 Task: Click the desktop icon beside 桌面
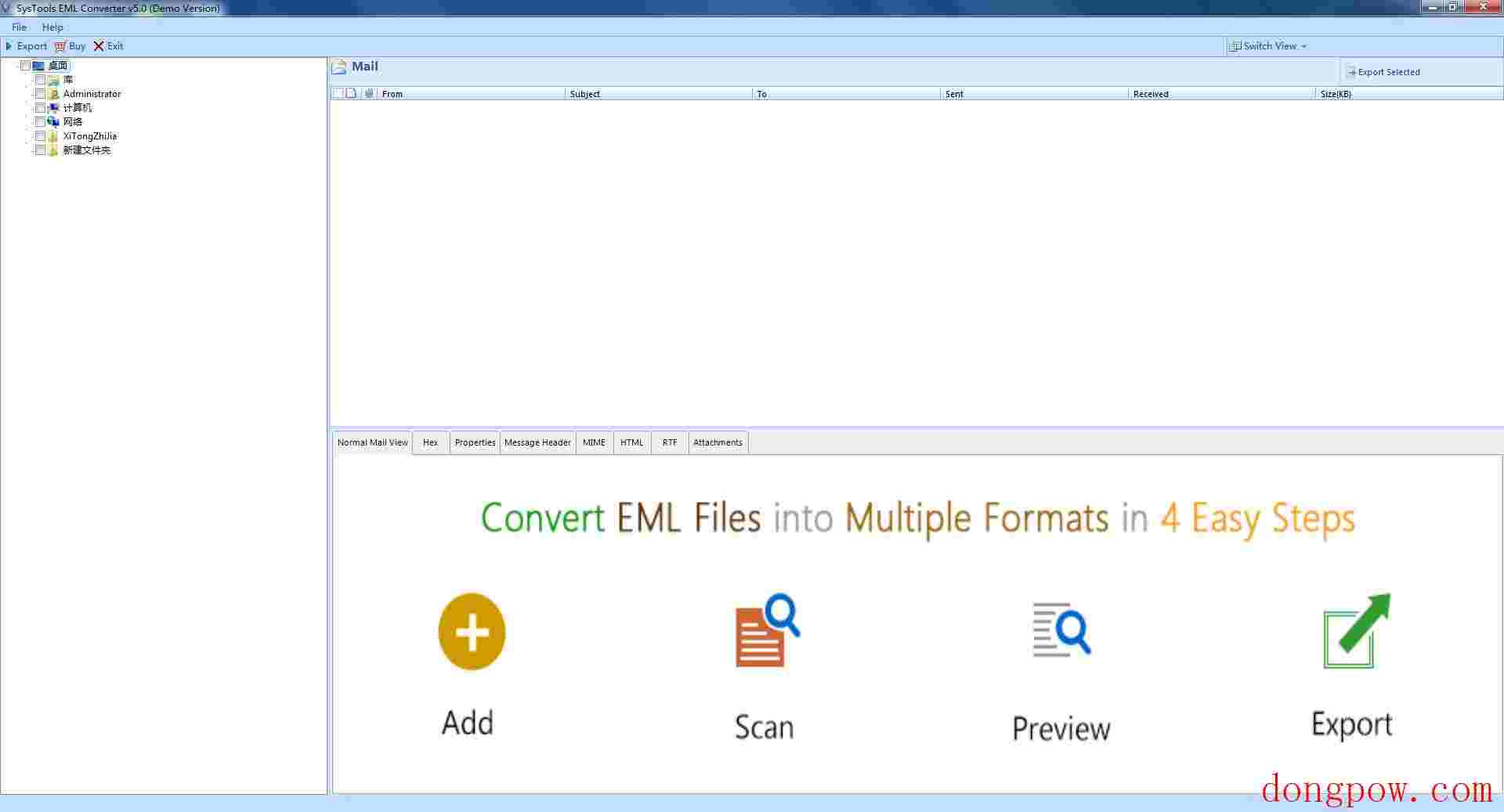tap(38, 66)
